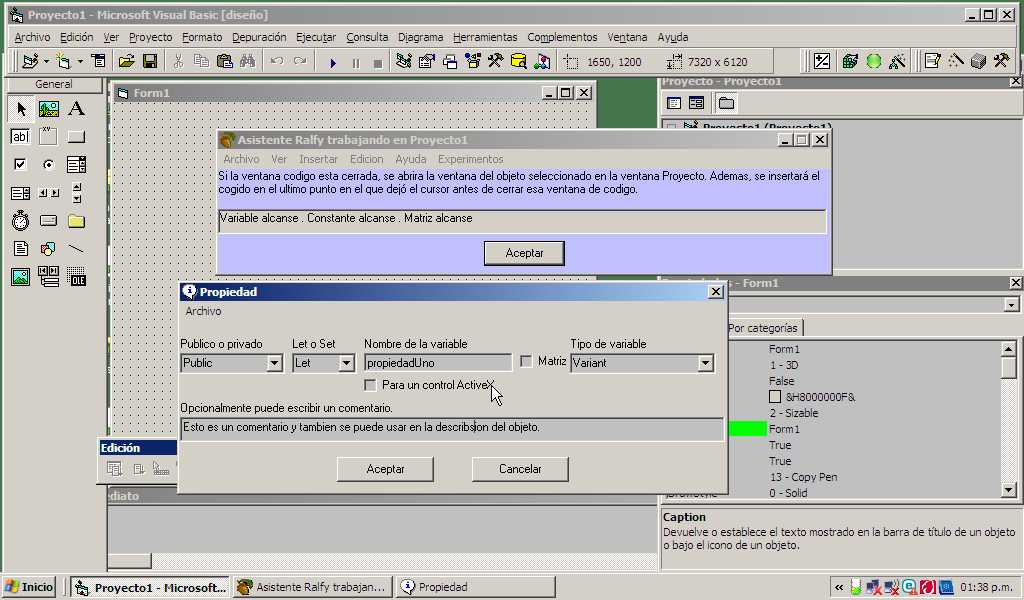Open the Data View Window toolbar icon
The width and height of the screenshot is (1024, 600).
519,61
